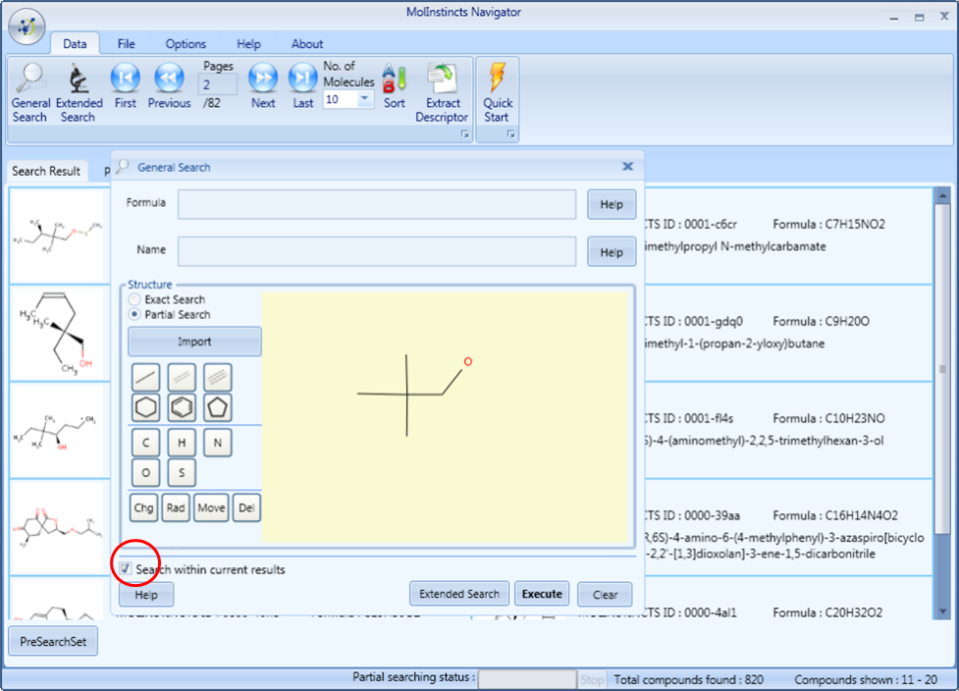This screenshot has width=959, height=691.
Task: Jump to the Last page
Action: coord(303,86)
